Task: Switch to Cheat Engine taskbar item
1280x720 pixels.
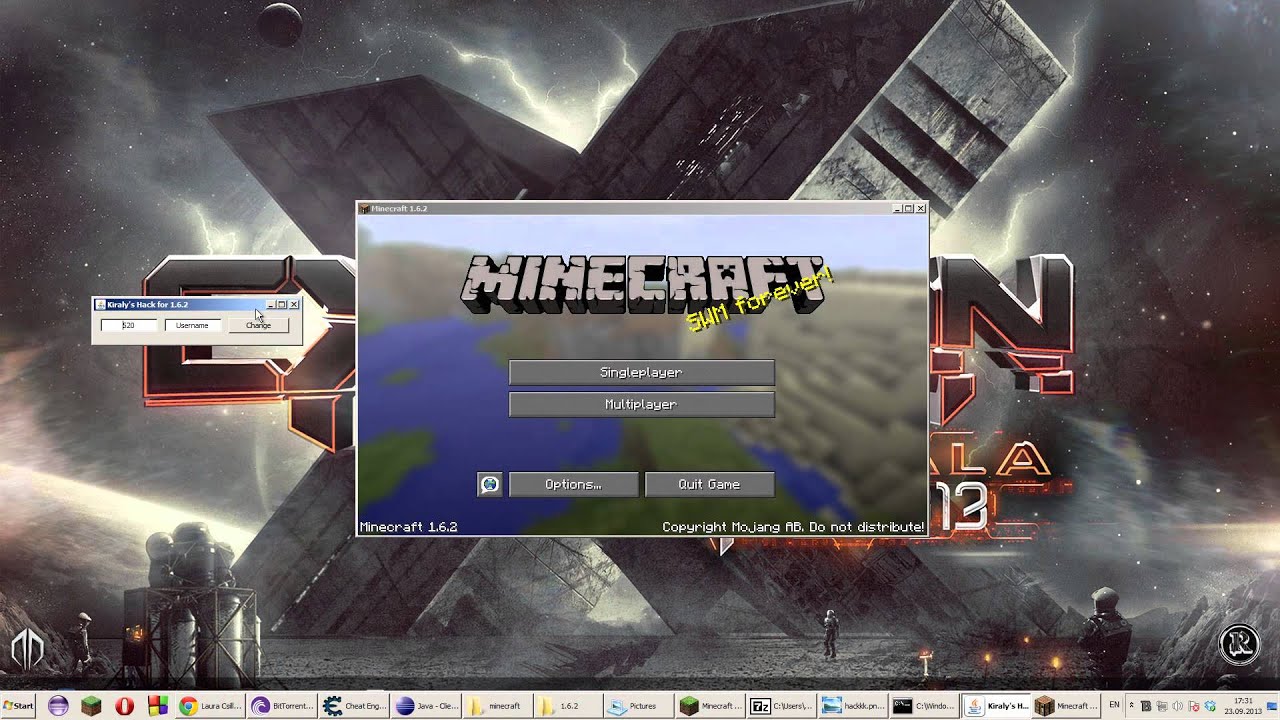Action: 354,705
